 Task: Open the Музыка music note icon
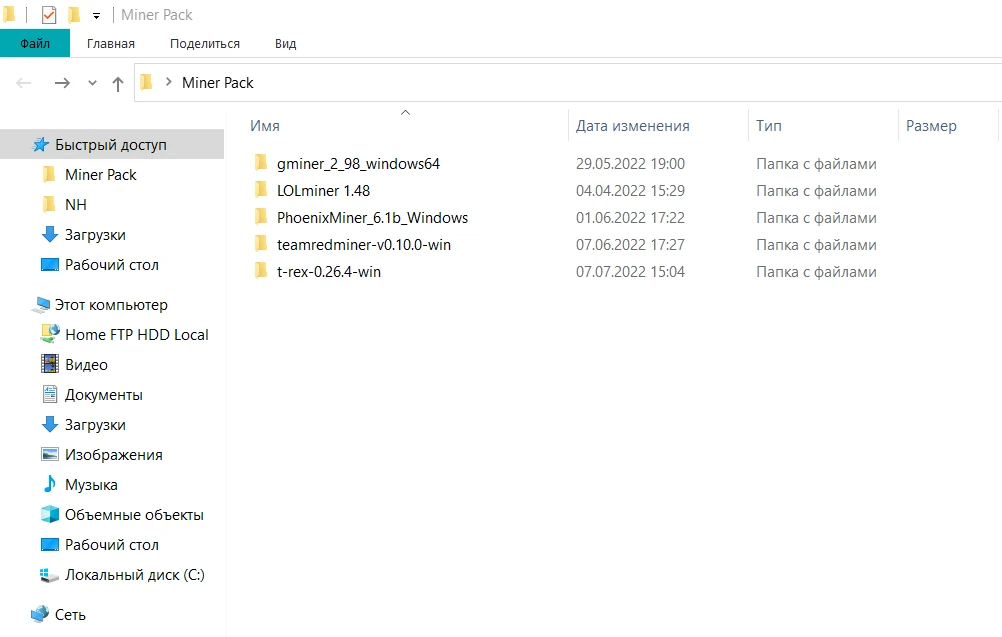click(50, 485)
